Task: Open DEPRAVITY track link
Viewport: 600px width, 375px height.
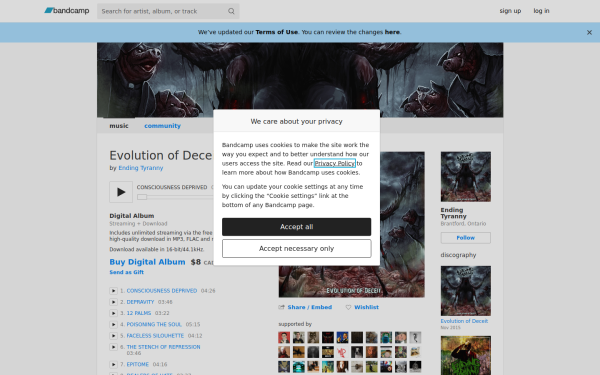Action: click(140, 302)
